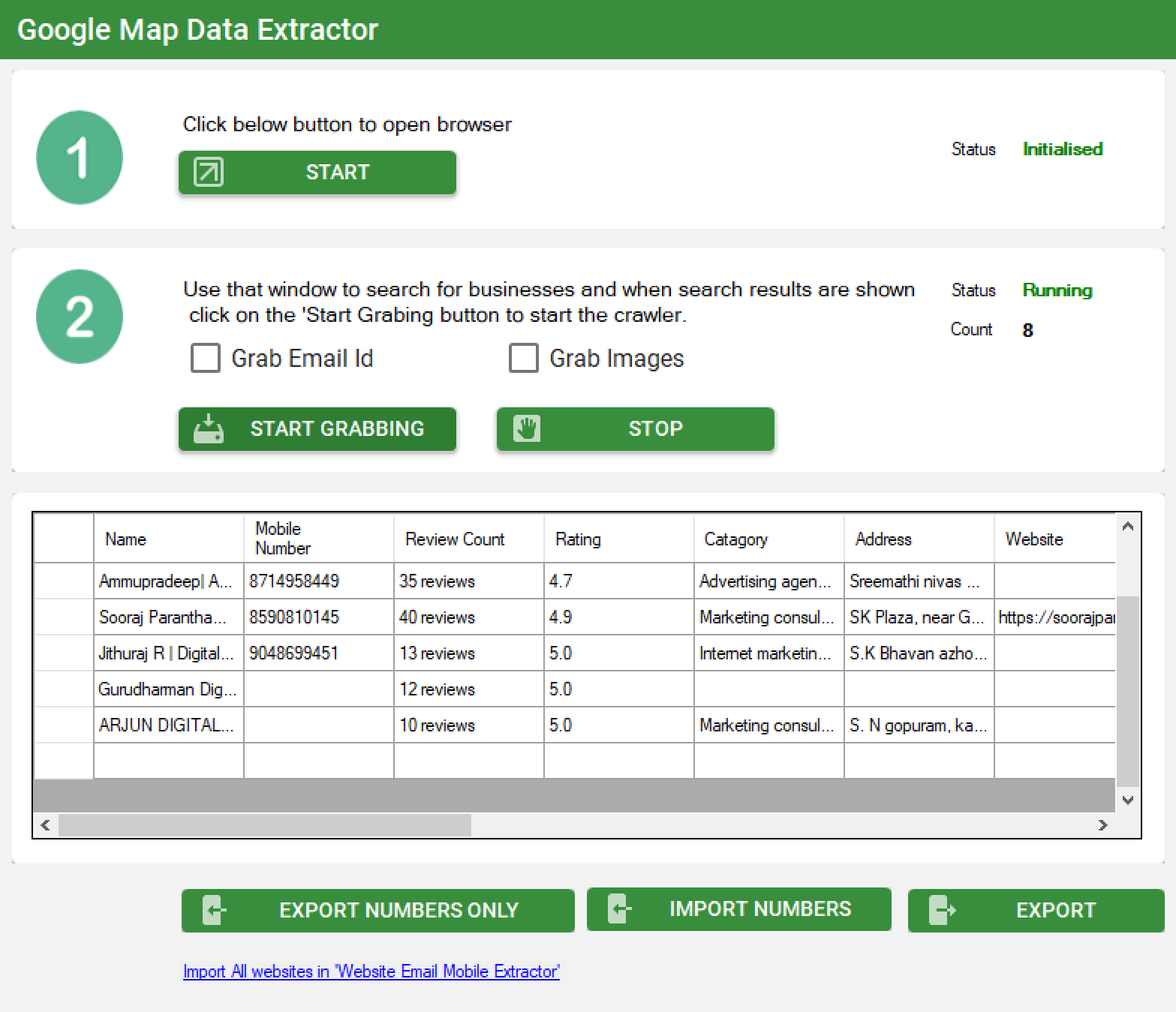The height and width of the screenshot is (1012, 1176).
Task: Click the hand icon on the STOP button
Action: click(527, 428)
